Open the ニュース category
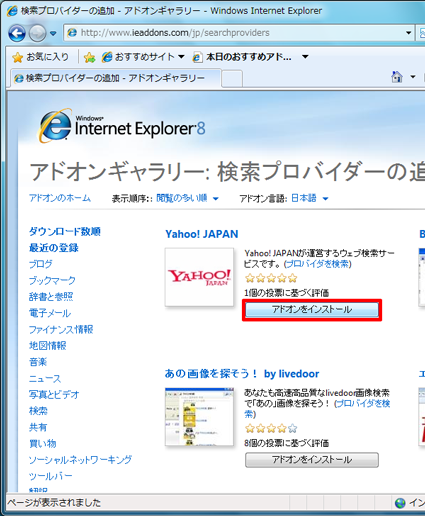The height and width of the screenshot is (516, 425). [45, 378]
